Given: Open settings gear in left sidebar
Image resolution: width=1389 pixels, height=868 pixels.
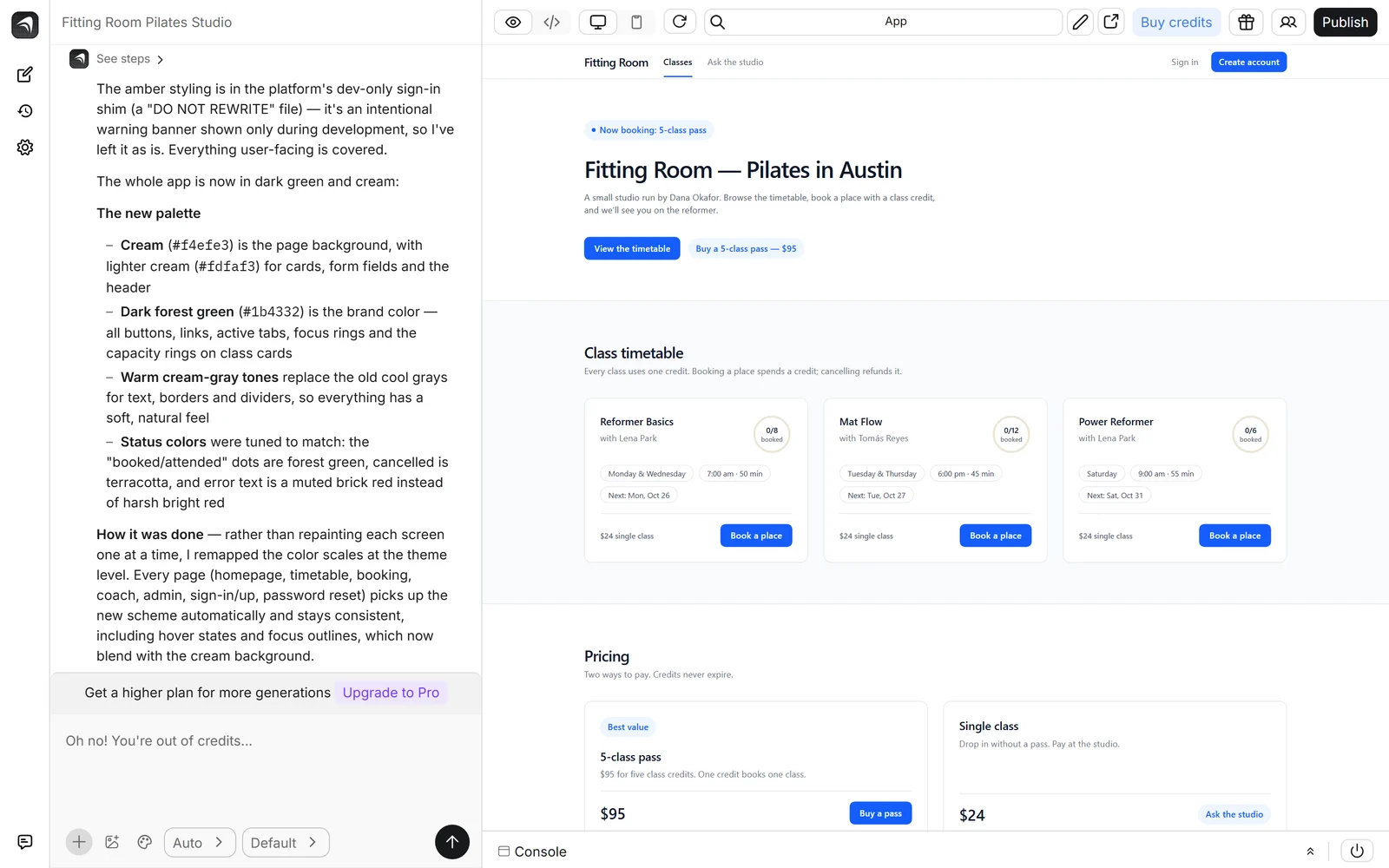Looking at the screenshot, I should coord(25,148).
